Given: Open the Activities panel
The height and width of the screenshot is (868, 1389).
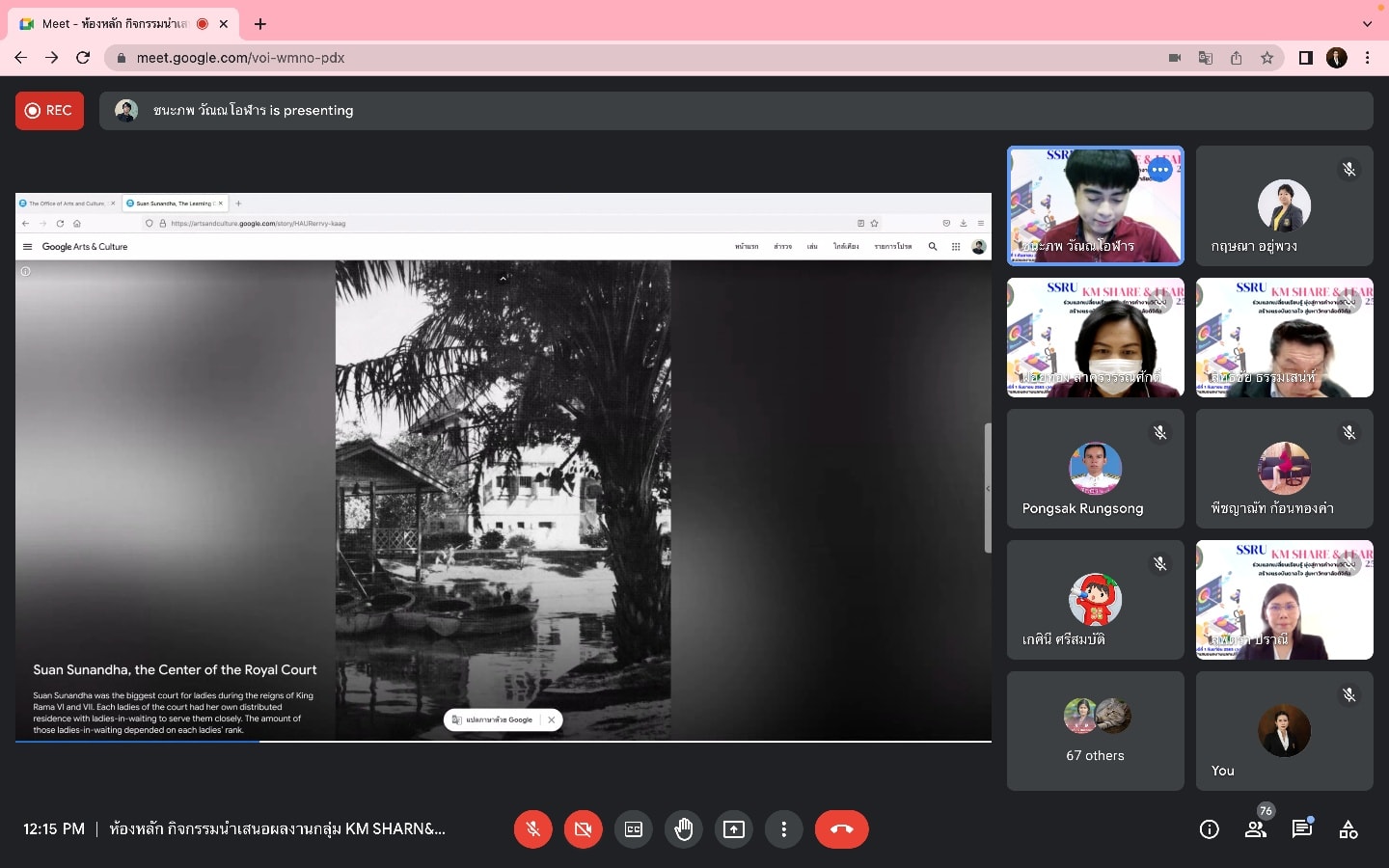Looking at the screenshot, I should [1348, 829].
